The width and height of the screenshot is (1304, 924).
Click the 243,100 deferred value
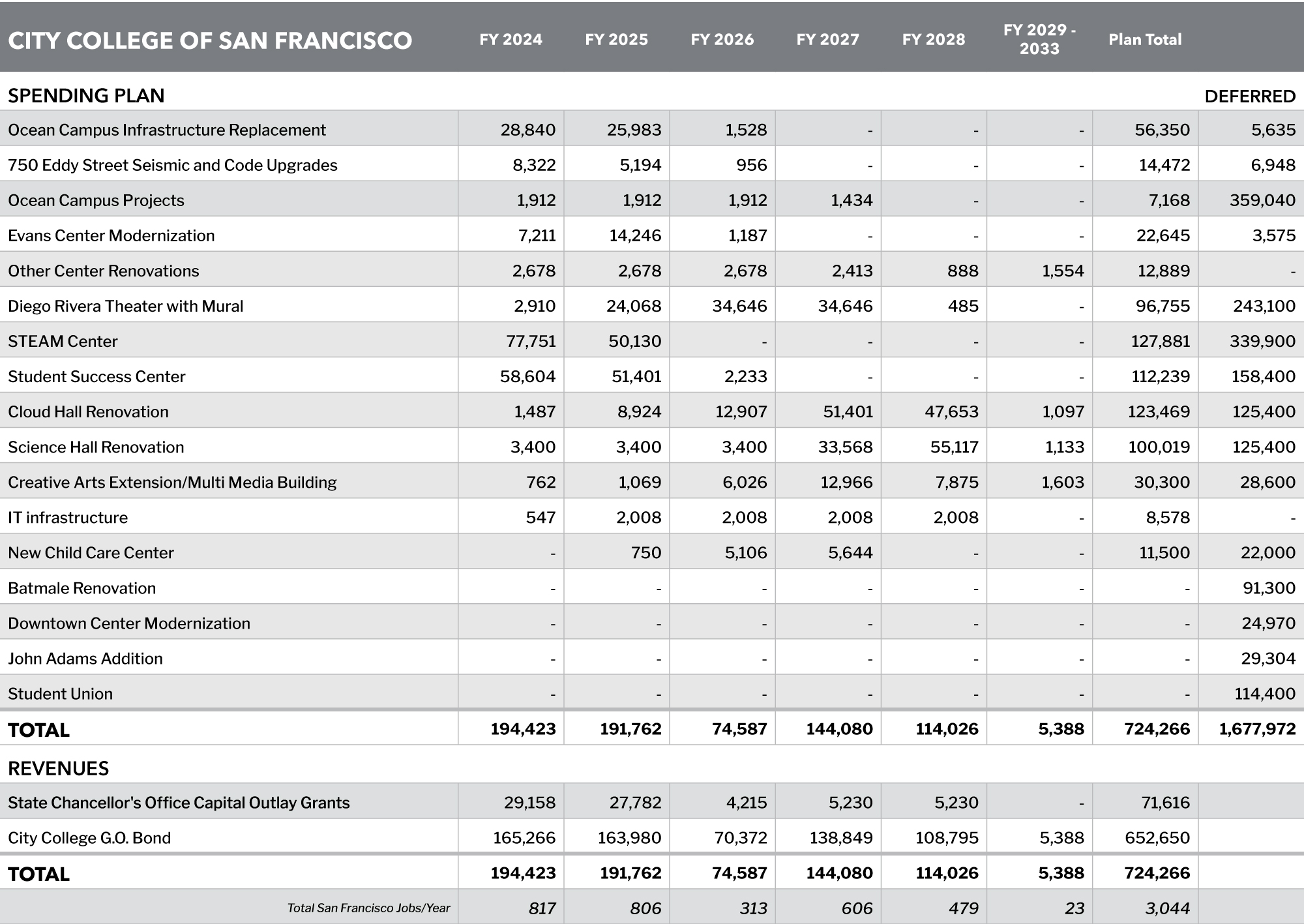[1264, 306]
